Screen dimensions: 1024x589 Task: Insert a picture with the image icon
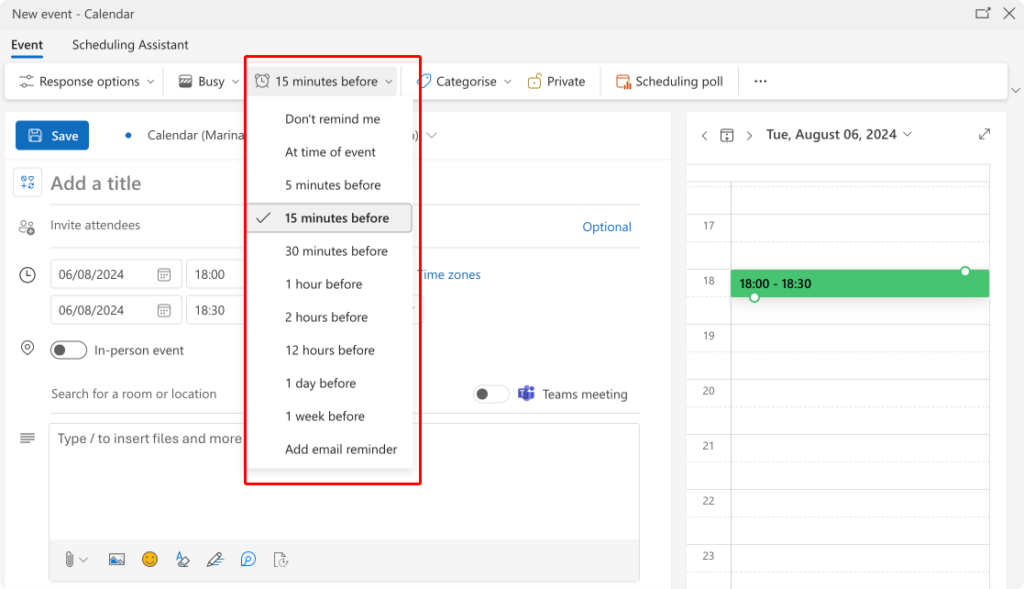pyautogui.click(x=117, y=560)
